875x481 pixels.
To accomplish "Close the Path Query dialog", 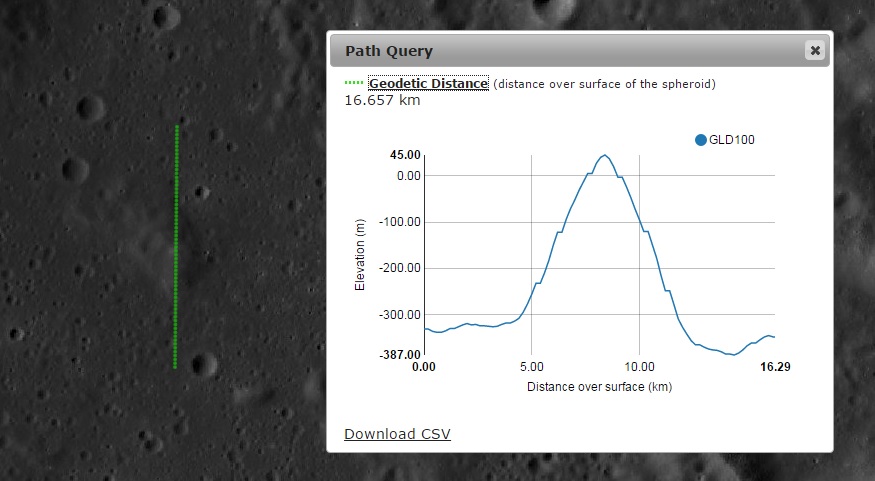I will tap(815, 50).
